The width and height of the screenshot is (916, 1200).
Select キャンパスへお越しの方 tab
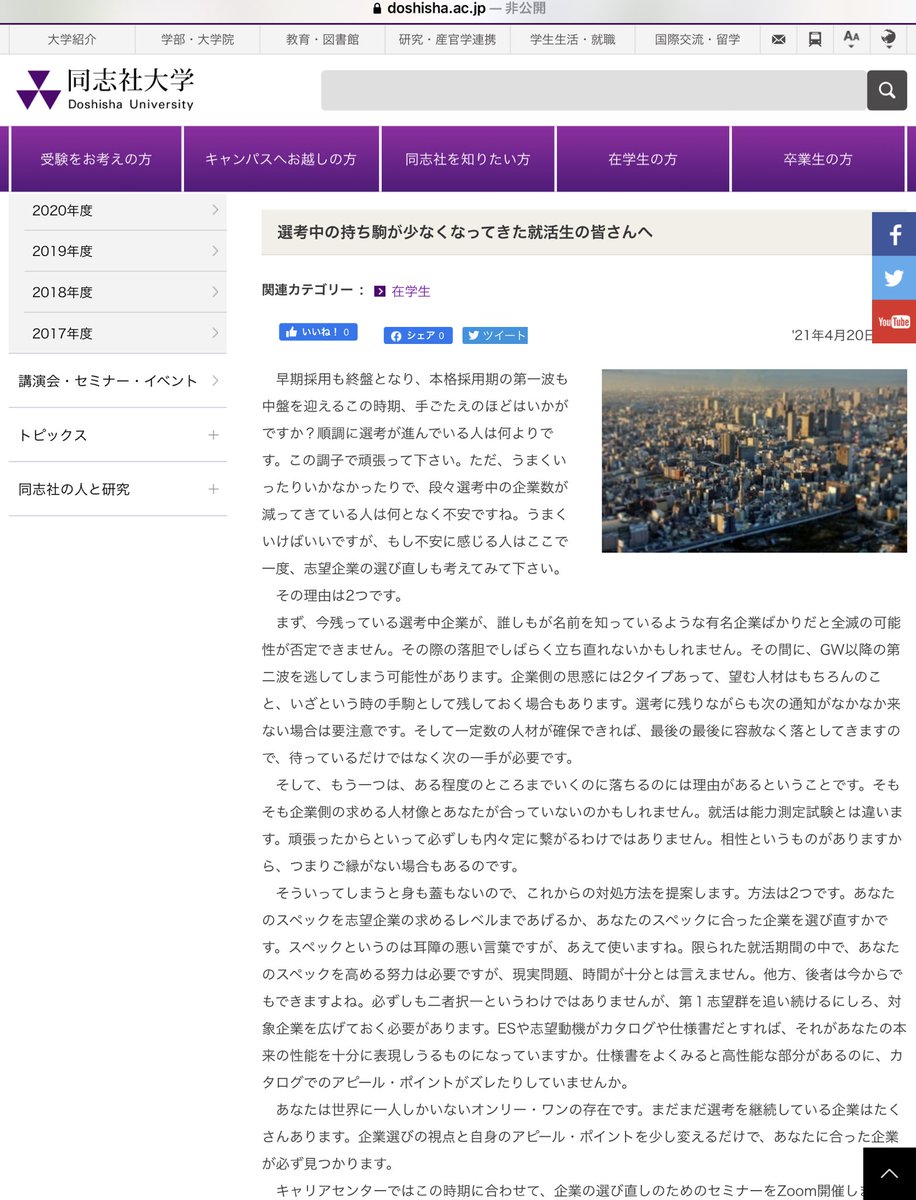click(x=280, y=159)
